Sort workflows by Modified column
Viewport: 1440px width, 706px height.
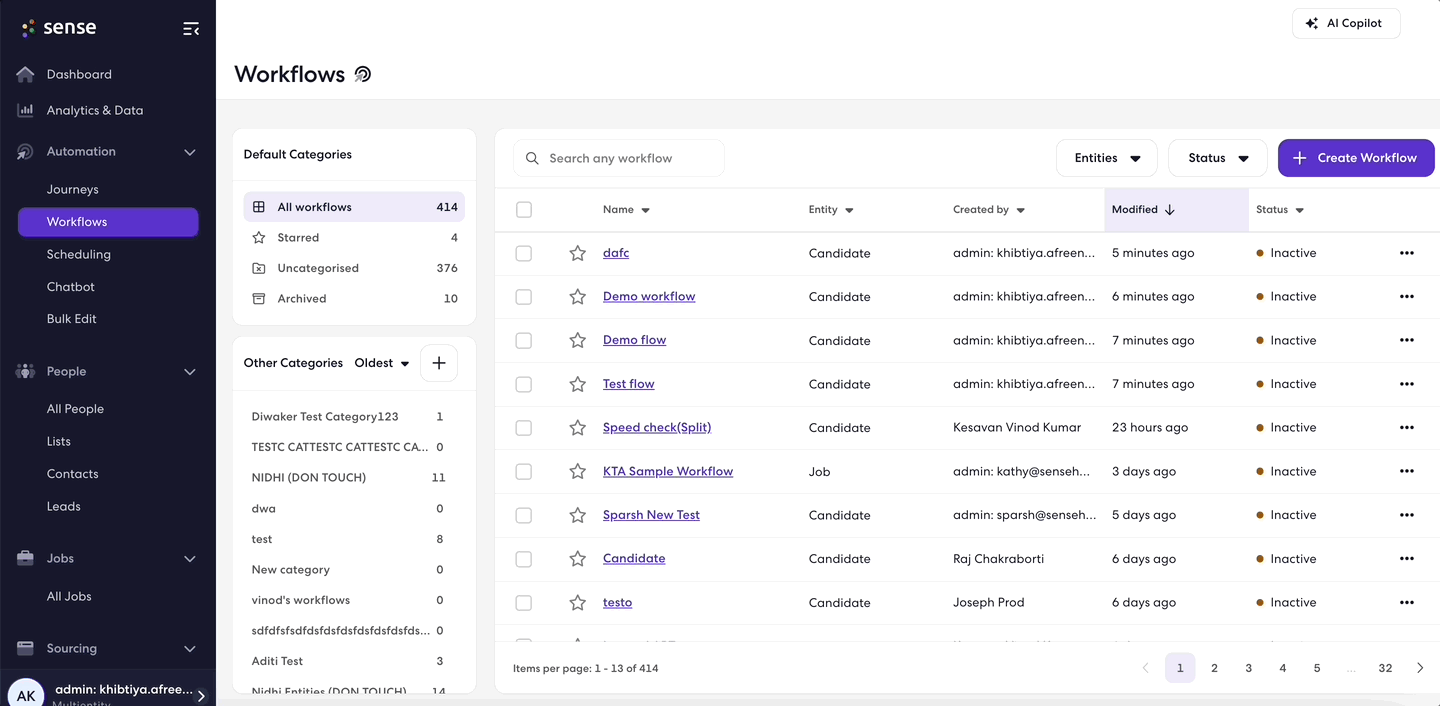1140,209
